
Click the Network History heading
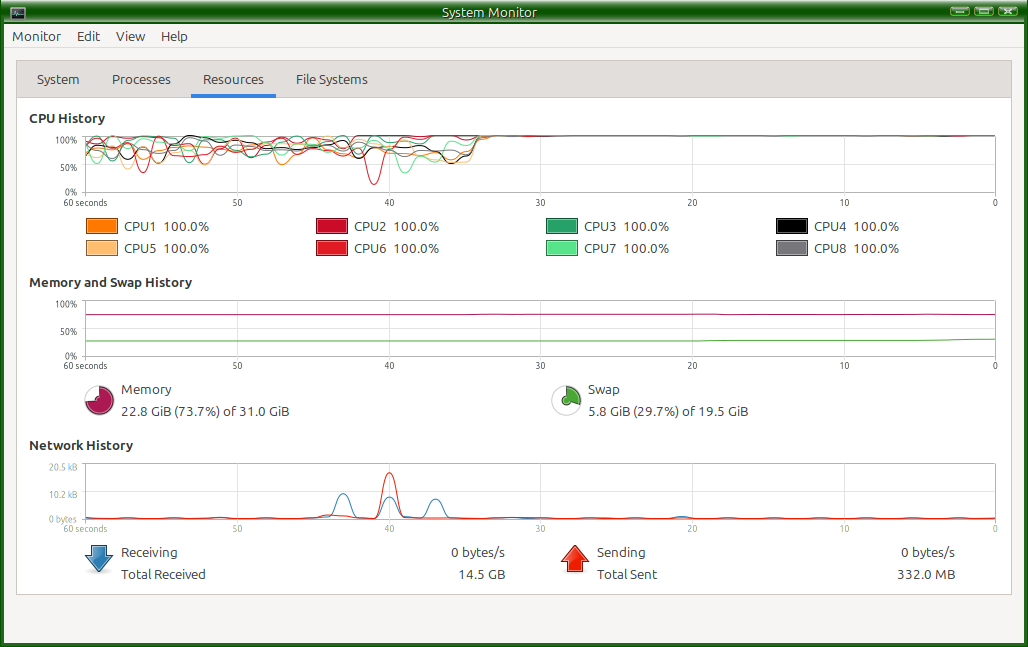pyautogui.click(x=81, y=446)
